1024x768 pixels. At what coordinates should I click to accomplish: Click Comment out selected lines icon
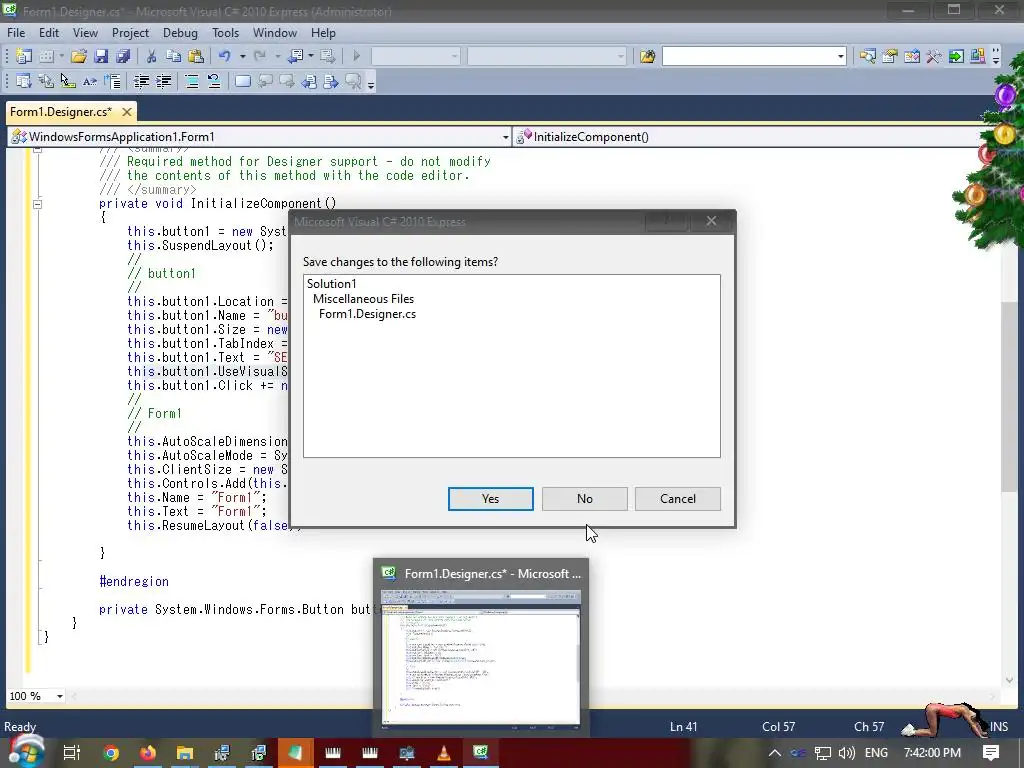[192, 82]
